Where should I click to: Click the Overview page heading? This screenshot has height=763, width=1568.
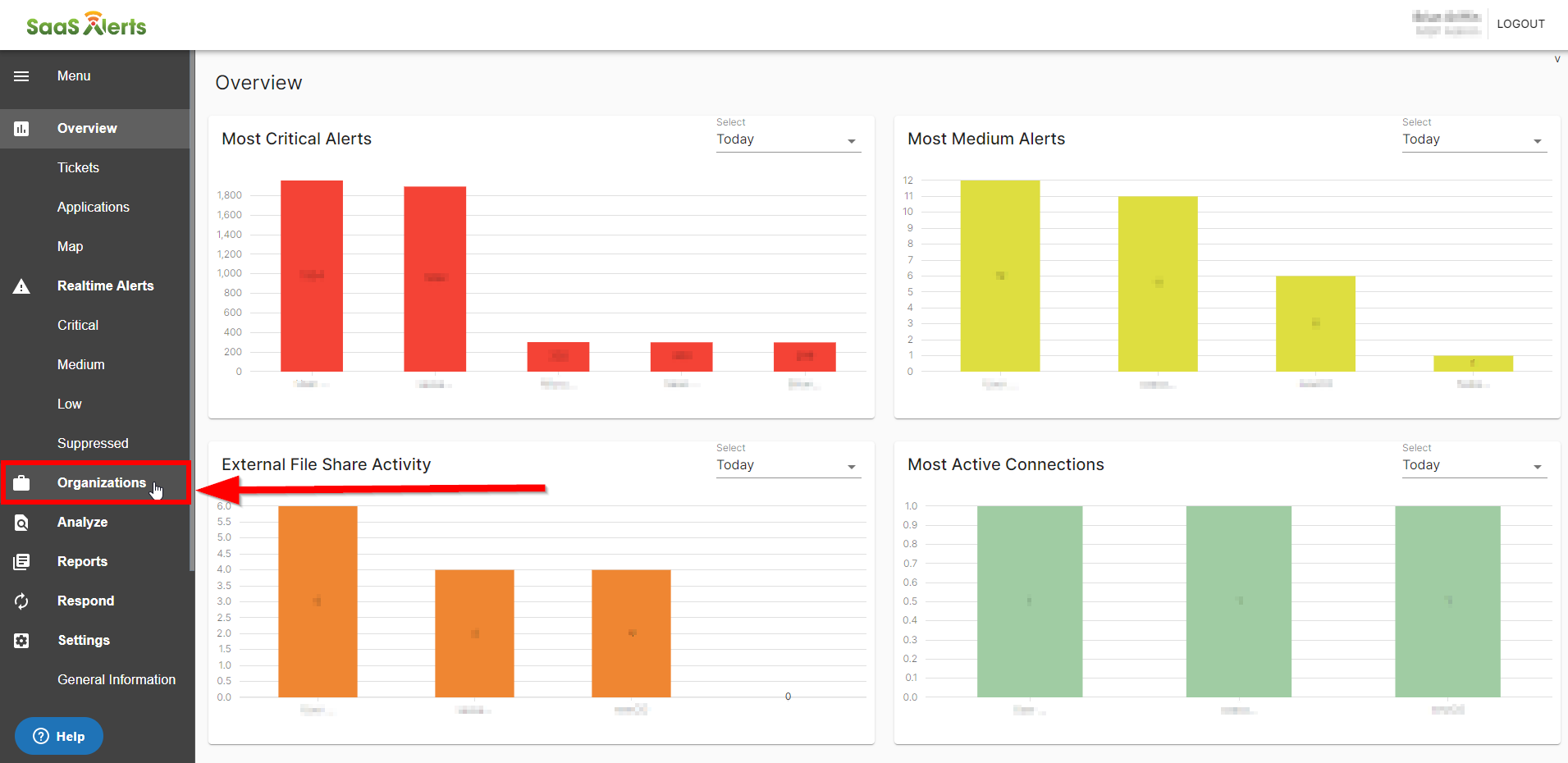click(x=258, y=83)
